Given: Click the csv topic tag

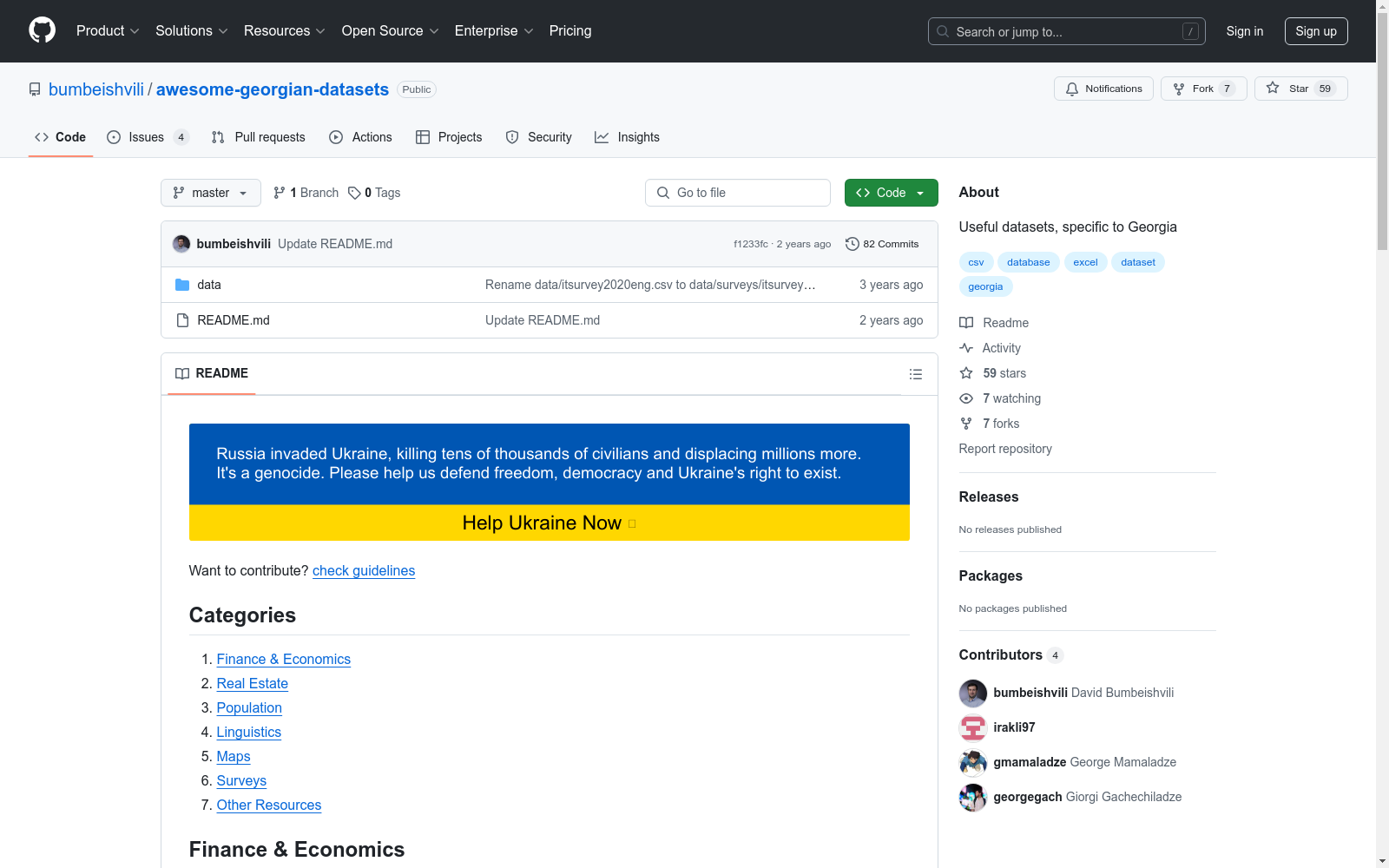Looking at the screenshot, I should tap(977, 262).
